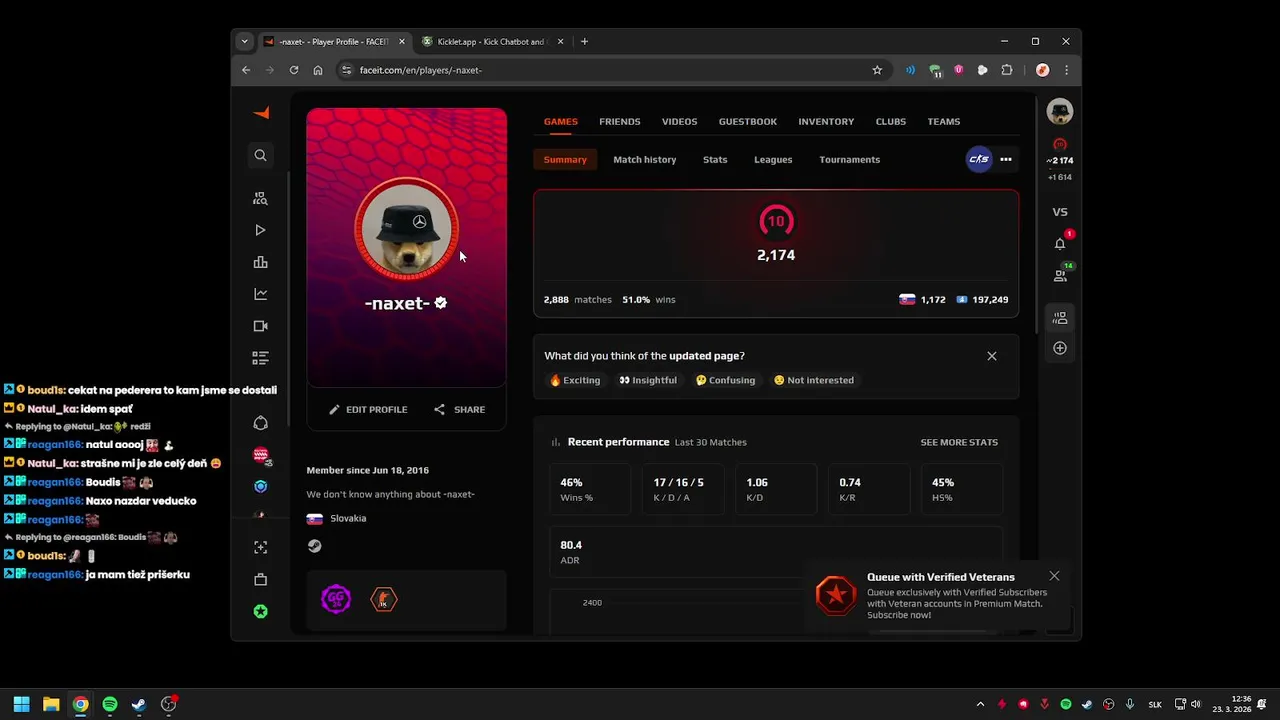This screenshot has width=1280, height=720.
Task: Click the -naxet- profile avatar picture
Action: tap(407, 230)
